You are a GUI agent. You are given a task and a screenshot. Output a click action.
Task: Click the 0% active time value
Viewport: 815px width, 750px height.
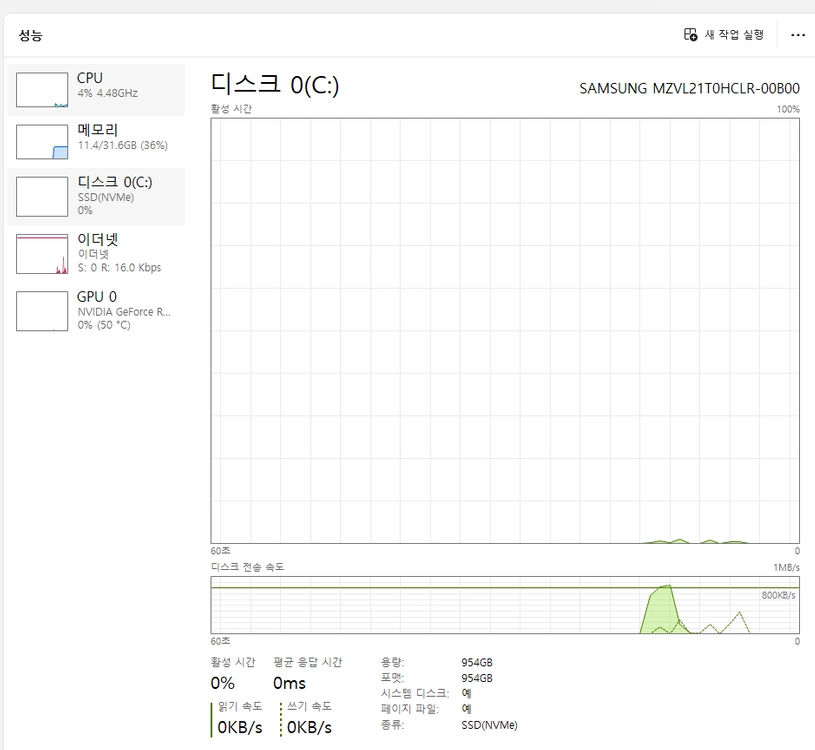(222, 683)
